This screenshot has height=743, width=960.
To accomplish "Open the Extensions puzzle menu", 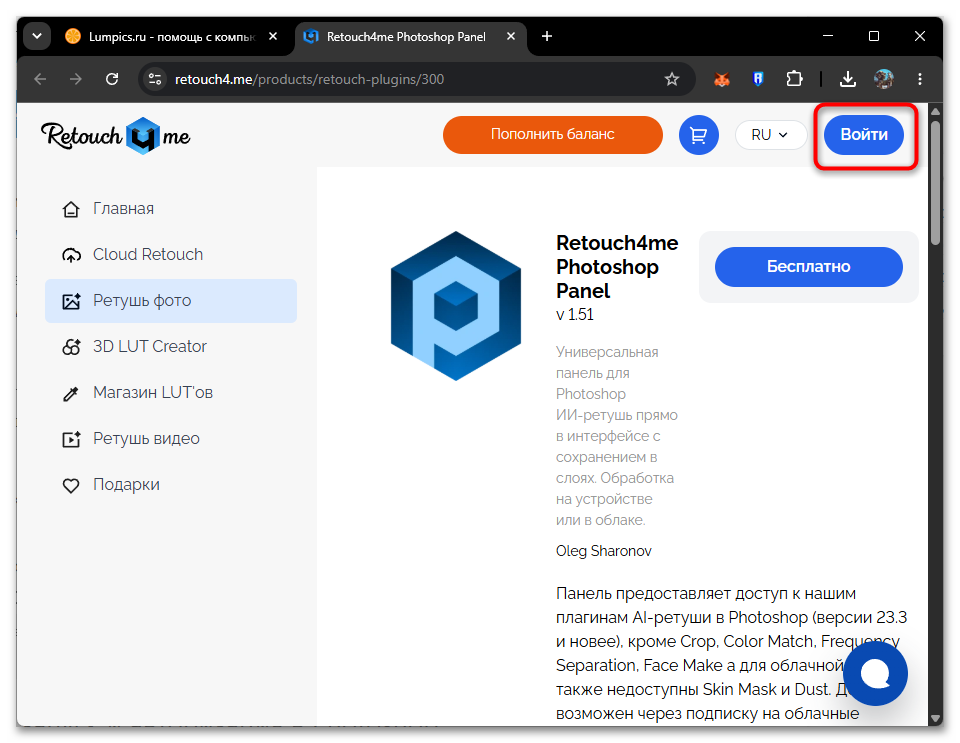I will pos(794,79).
